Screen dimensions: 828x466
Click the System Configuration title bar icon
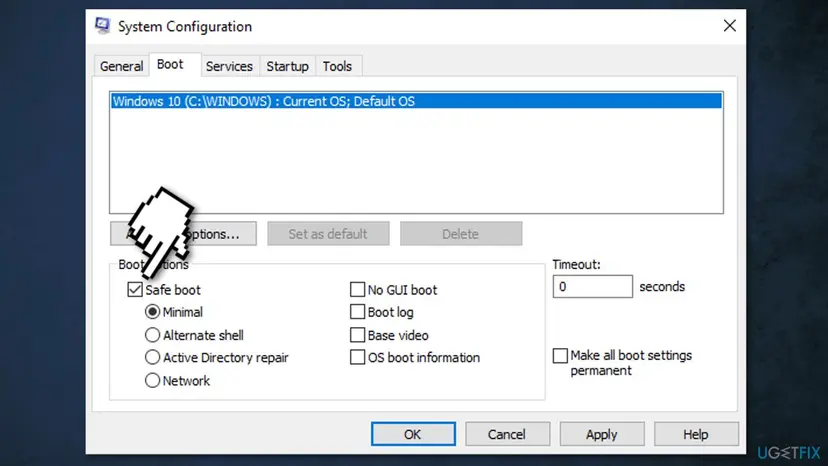pyautogui.click(x=102, y=26)
